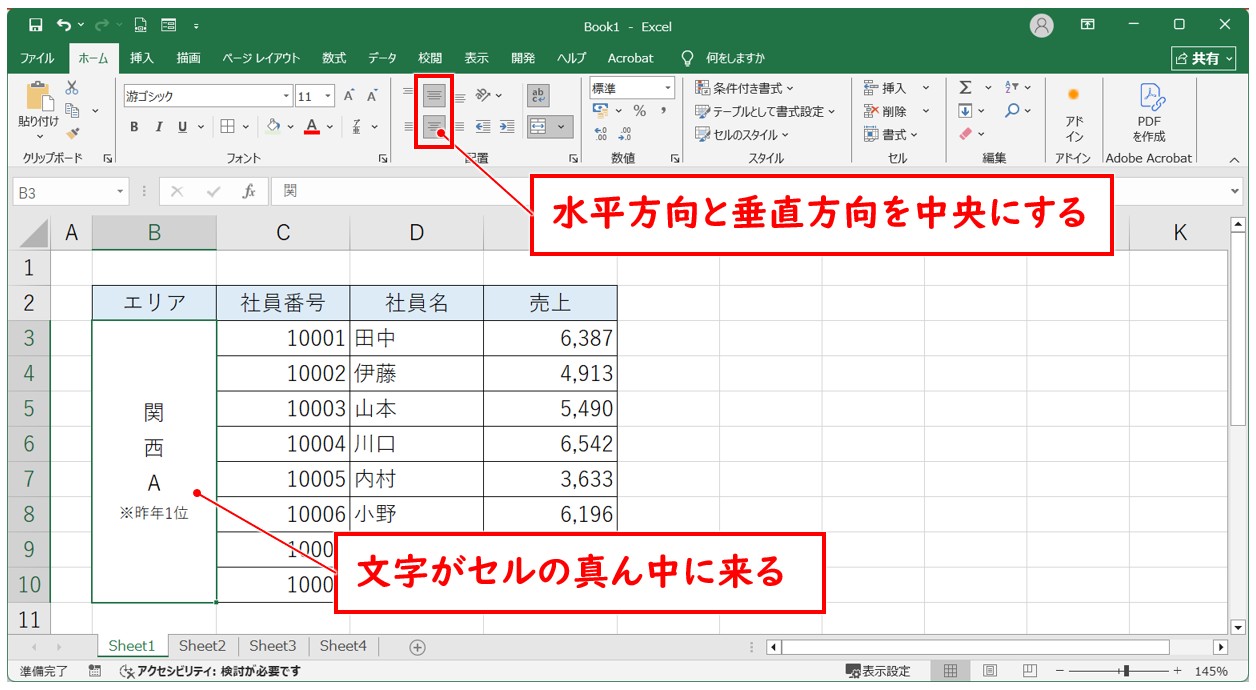Open 条件付き書式 dropdown
1256x690 pixels.
point(745,88)
